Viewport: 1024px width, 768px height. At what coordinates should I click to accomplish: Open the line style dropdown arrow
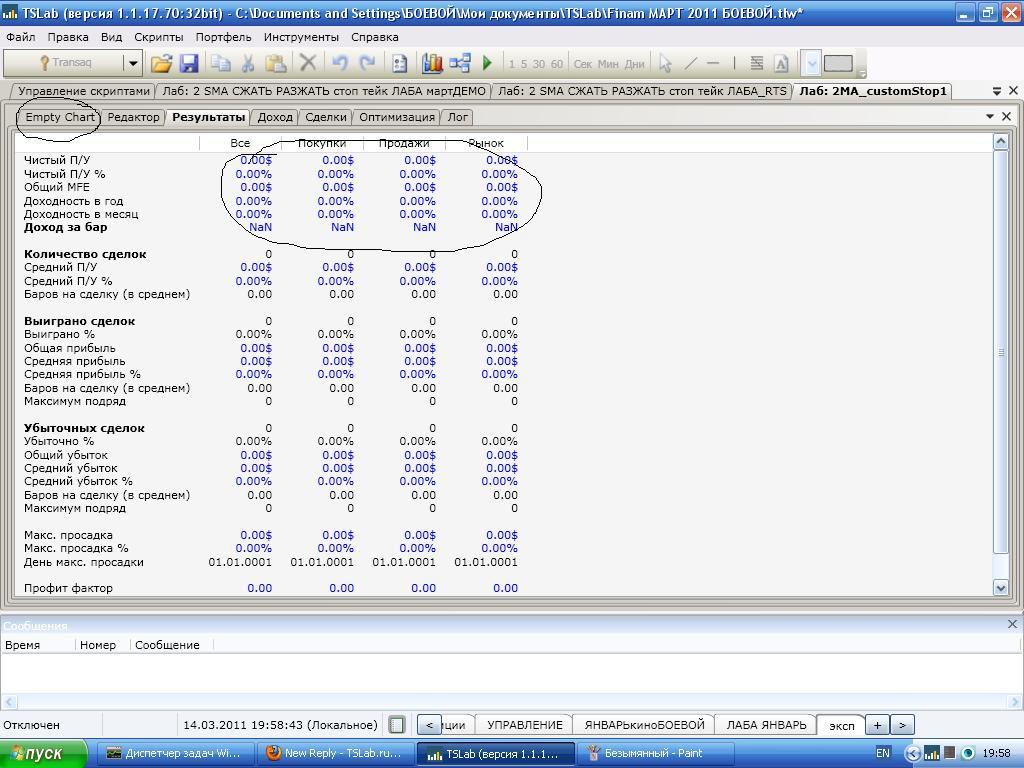point(812,63)
